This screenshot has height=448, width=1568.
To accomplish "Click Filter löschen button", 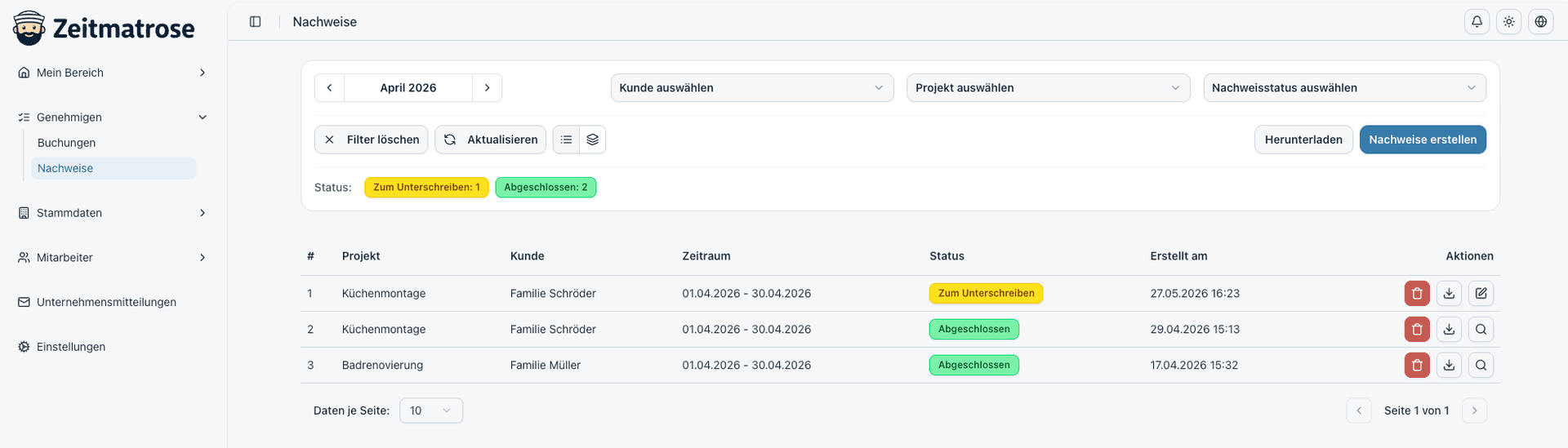I will pos(371,140).
